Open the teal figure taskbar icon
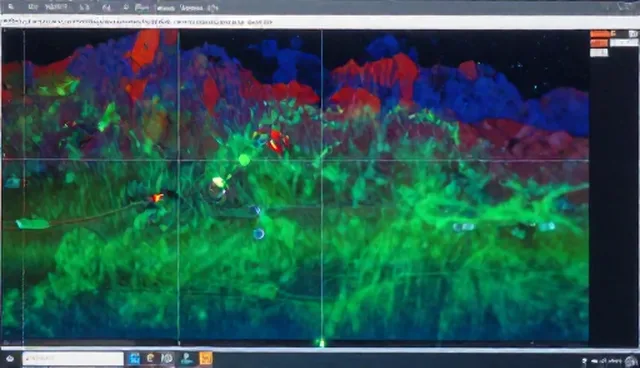640x368 pixels. click(x=187, y=358)
